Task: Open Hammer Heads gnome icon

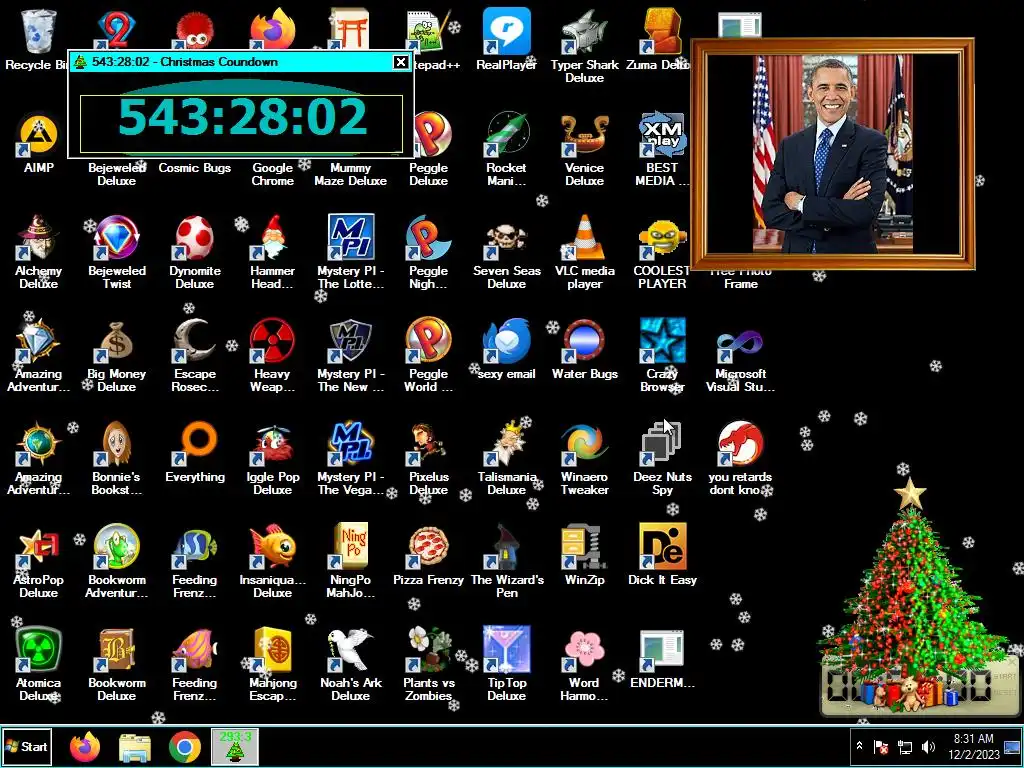Action: (272, 238)
